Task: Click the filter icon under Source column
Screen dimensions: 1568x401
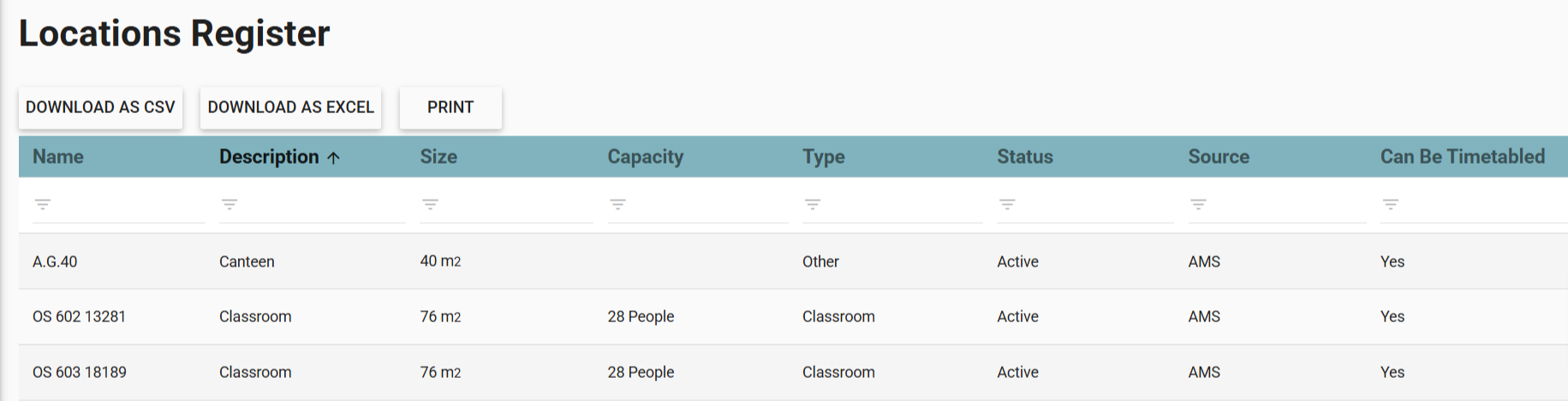Action: coord(1198,204)
